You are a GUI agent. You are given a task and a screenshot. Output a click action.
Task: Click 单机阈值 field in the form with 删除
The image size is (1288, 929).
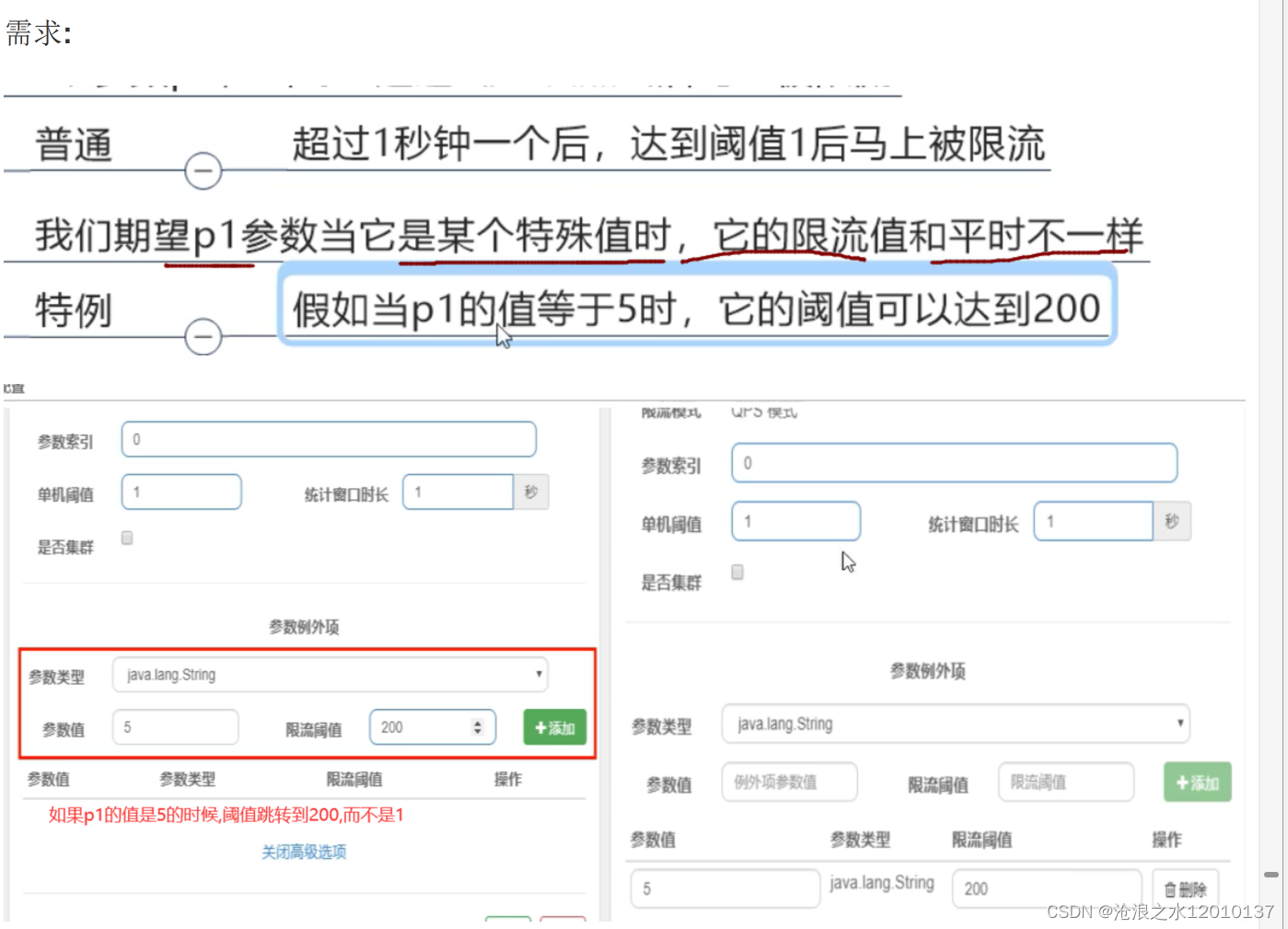(x=796, y=521)
